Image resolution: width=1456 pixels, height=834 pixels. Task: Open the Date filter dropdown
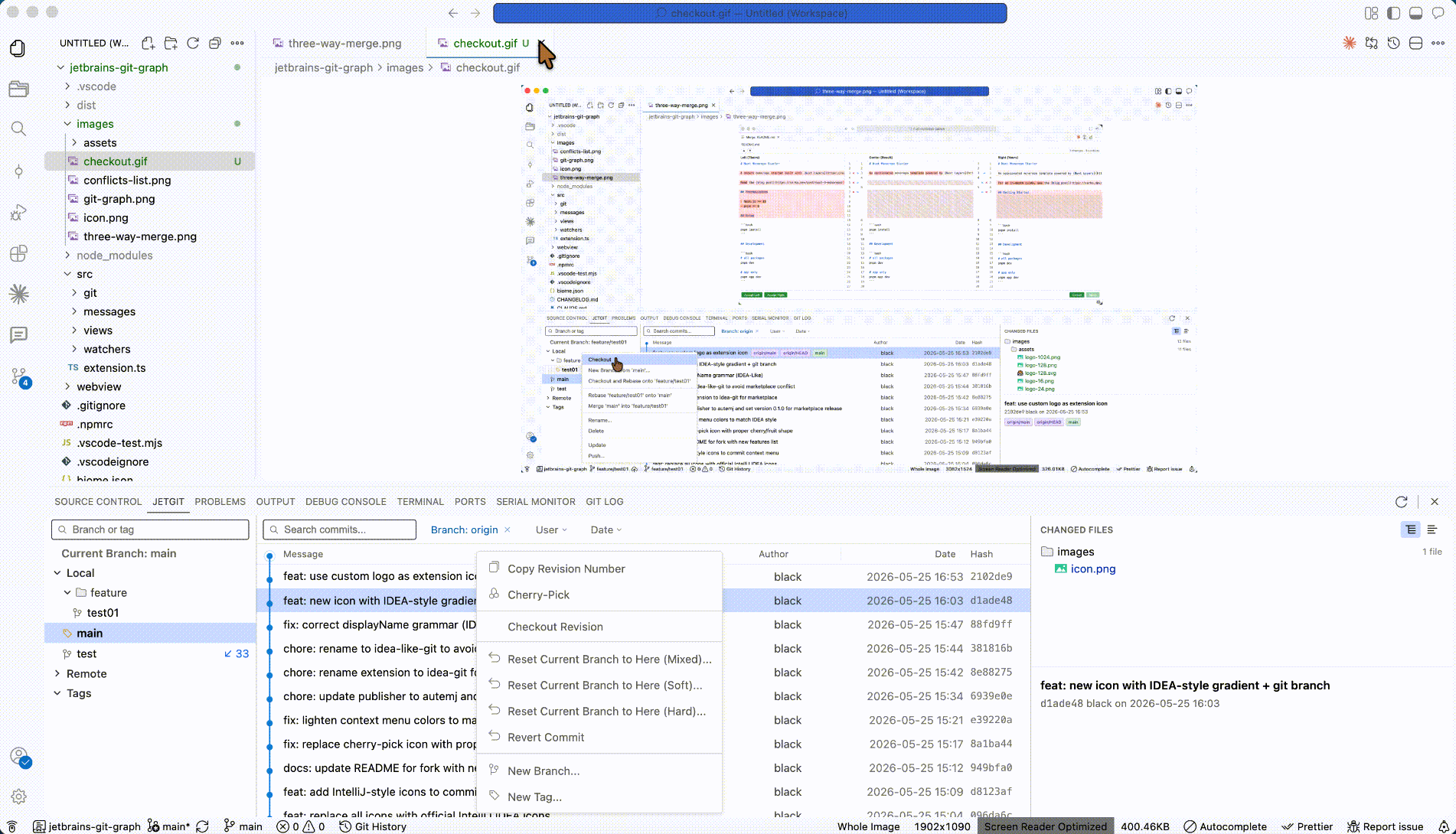pyautogui.click(x=606, y=529)
